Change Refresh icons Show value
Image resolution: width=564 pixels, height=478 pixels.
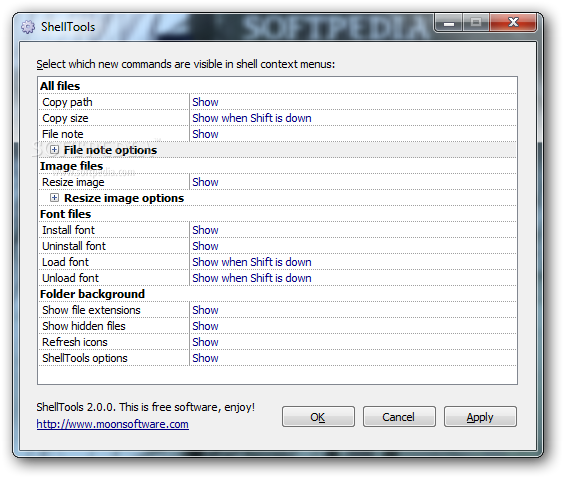[205, 342]
